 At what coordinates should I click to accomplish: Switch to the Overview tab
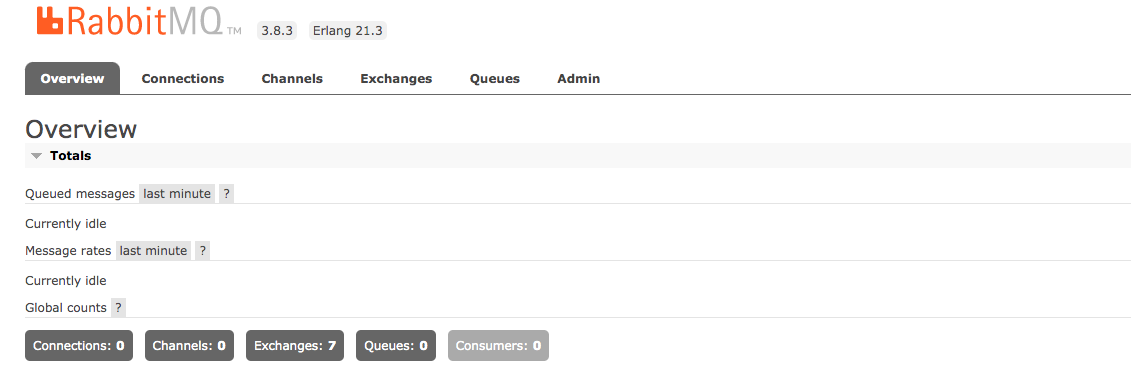click(x=72, y=79)
